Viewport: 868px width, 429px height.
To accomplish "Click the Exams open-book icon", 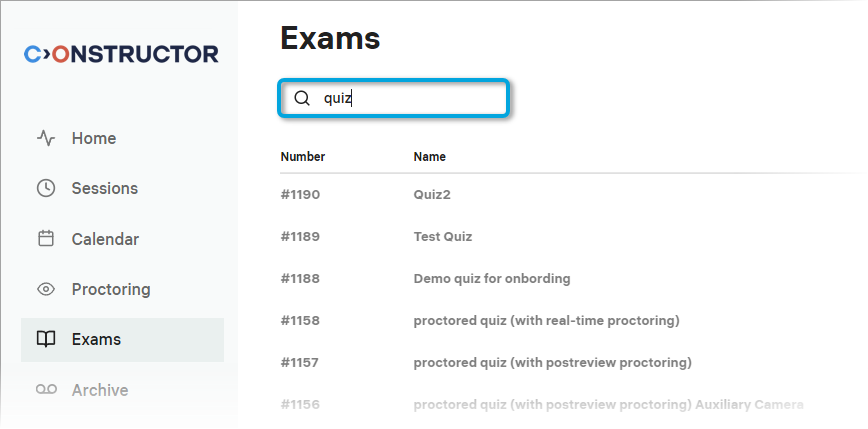I will click(46, 339).
